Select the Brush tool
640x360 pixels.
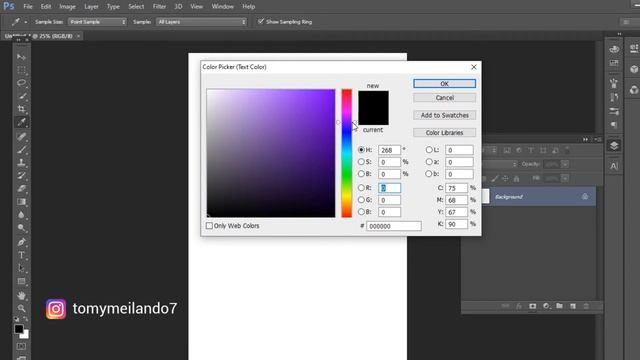tap(21, 149)
